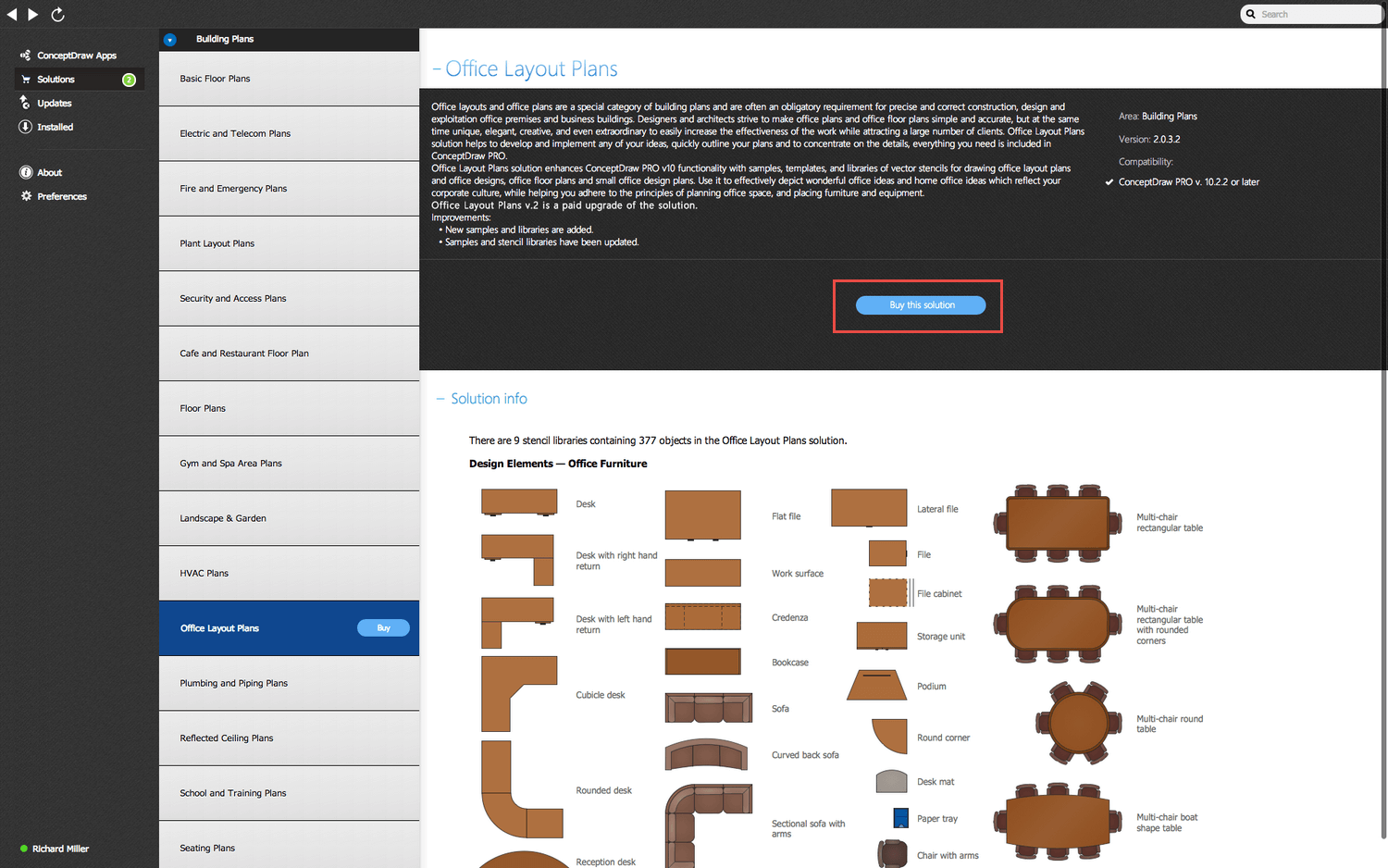Select Plant Layout Plans
The width and height of the screenshot is (1388, 868).
point(289,243)
